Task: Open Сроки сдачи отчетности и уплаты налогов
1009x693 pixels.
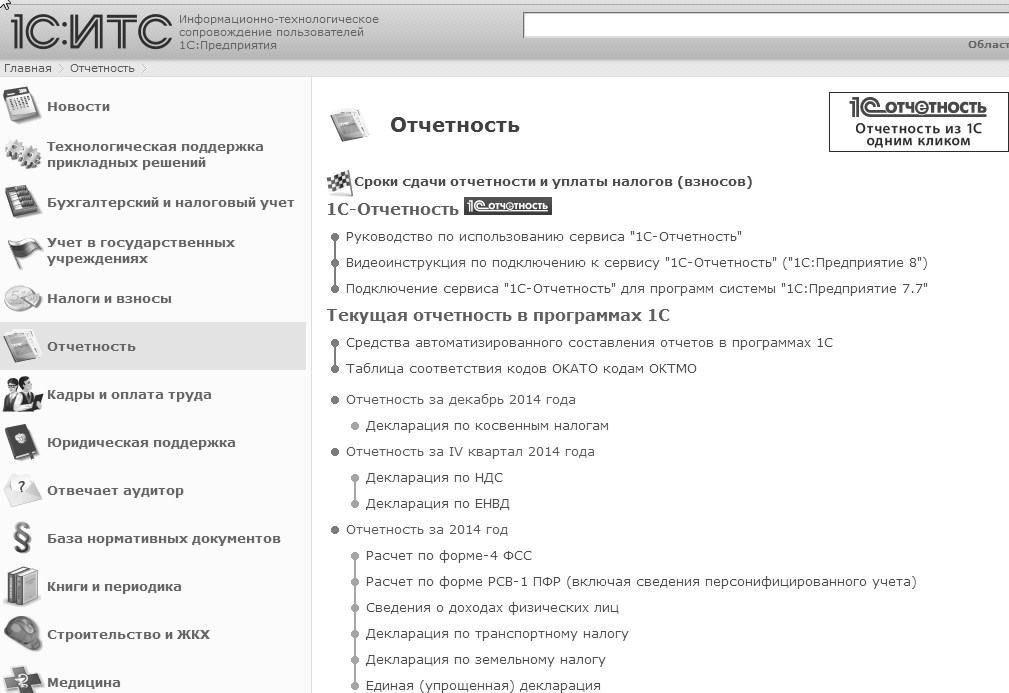Action: click(553, 182)
